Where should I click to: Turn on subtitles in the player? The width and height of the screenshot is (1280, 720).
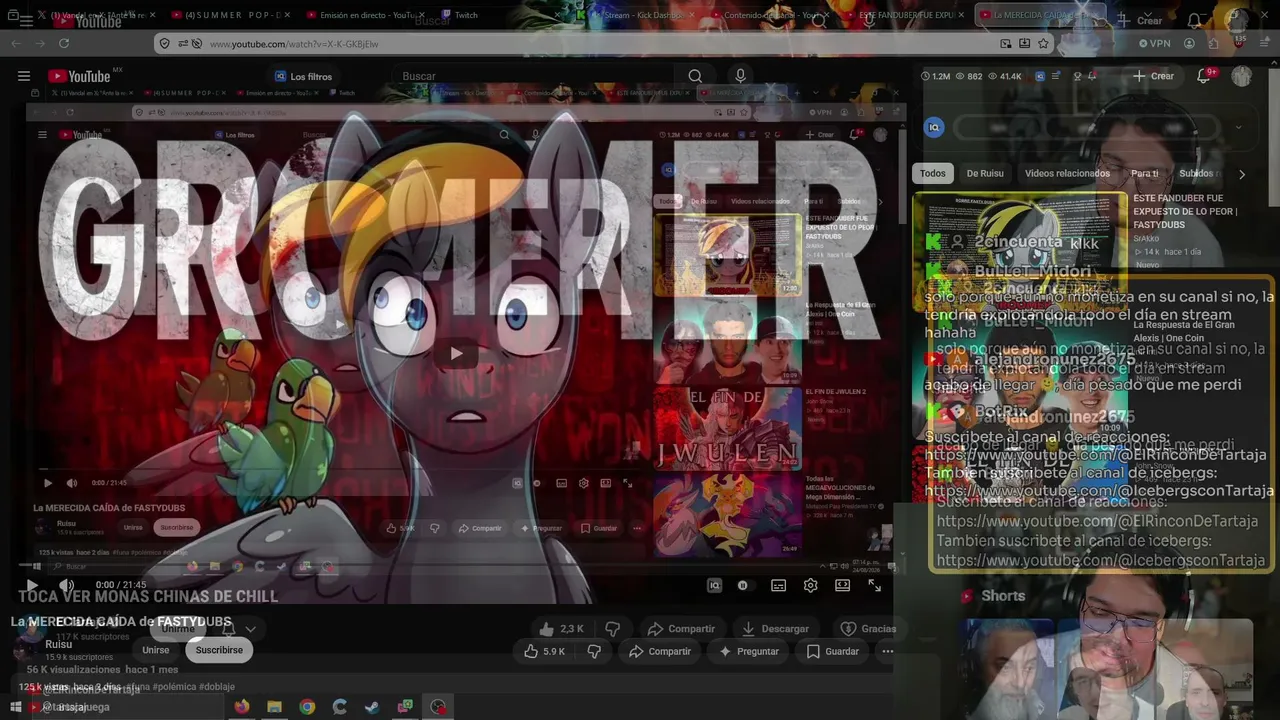click(x=778, y=585)
